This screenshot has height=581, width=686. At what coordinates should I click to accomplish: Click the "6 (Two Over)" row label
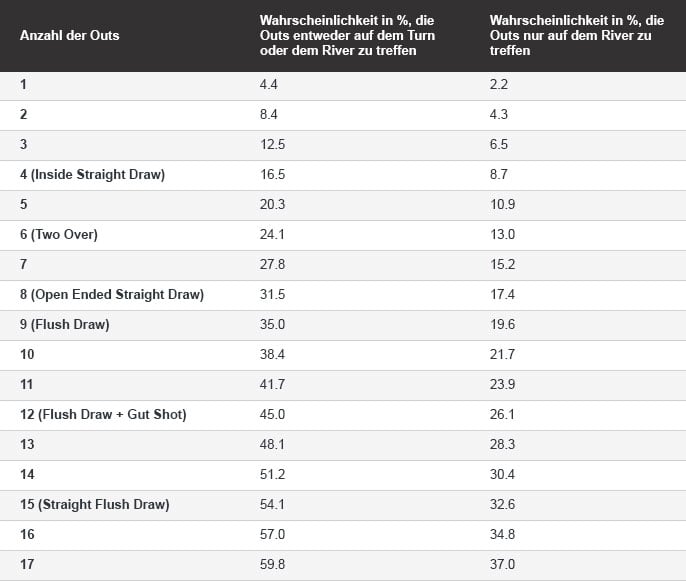(59, 235)
